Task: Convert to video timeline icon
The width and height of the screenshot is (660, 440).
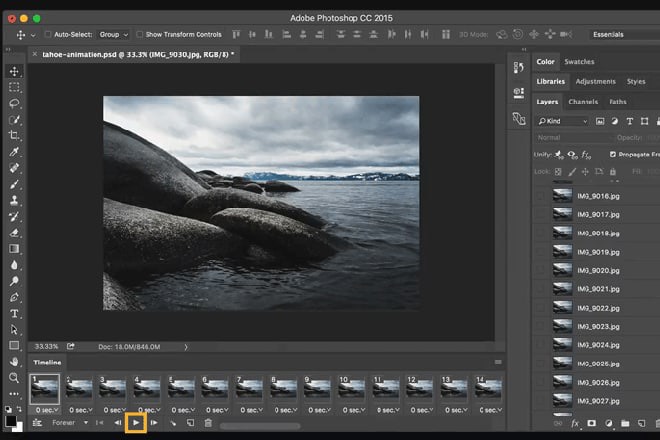Action: (37, 423)
